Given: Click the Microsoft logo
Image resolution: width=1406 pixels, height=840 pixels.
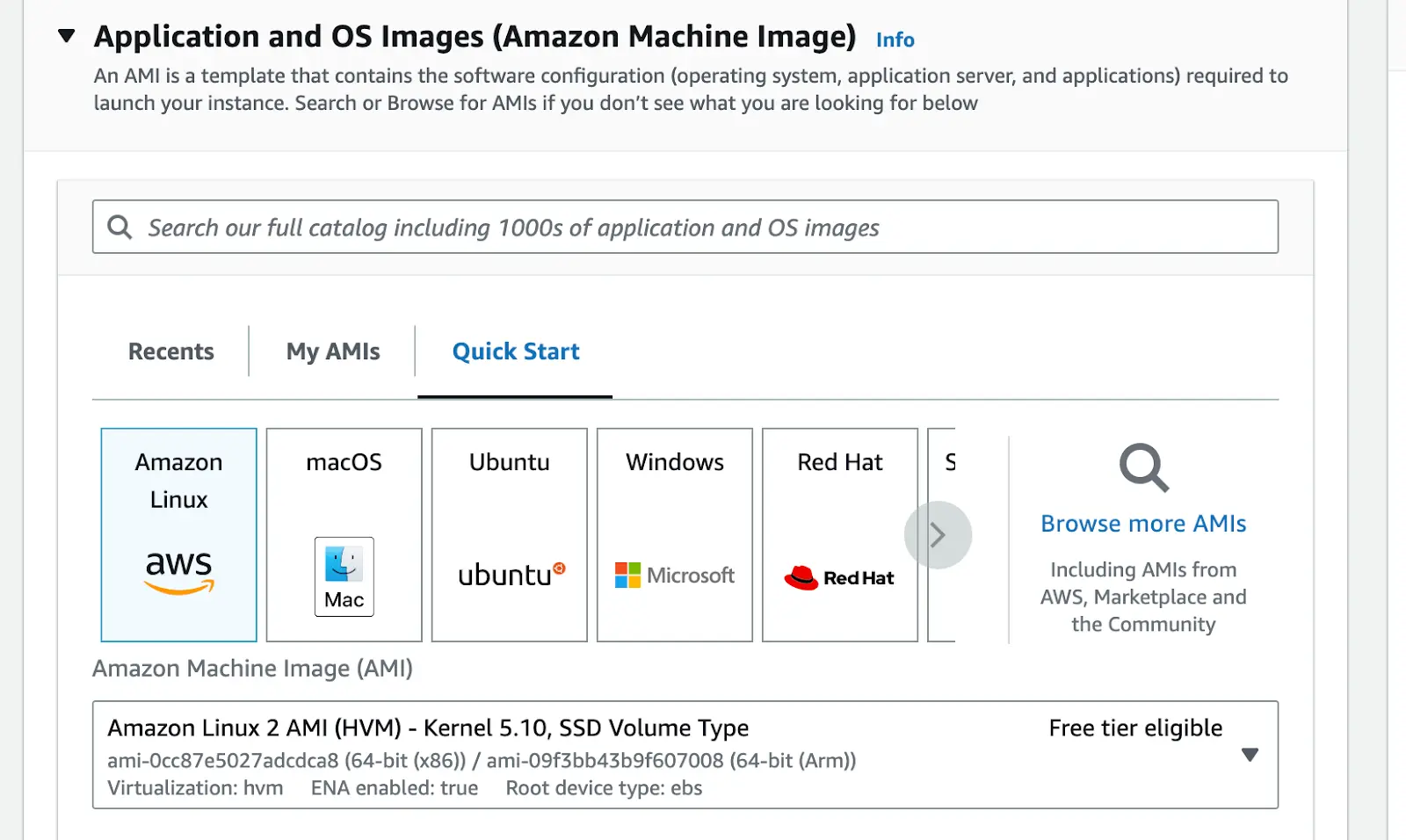Looking at the screenshot, I should [675, 576].
